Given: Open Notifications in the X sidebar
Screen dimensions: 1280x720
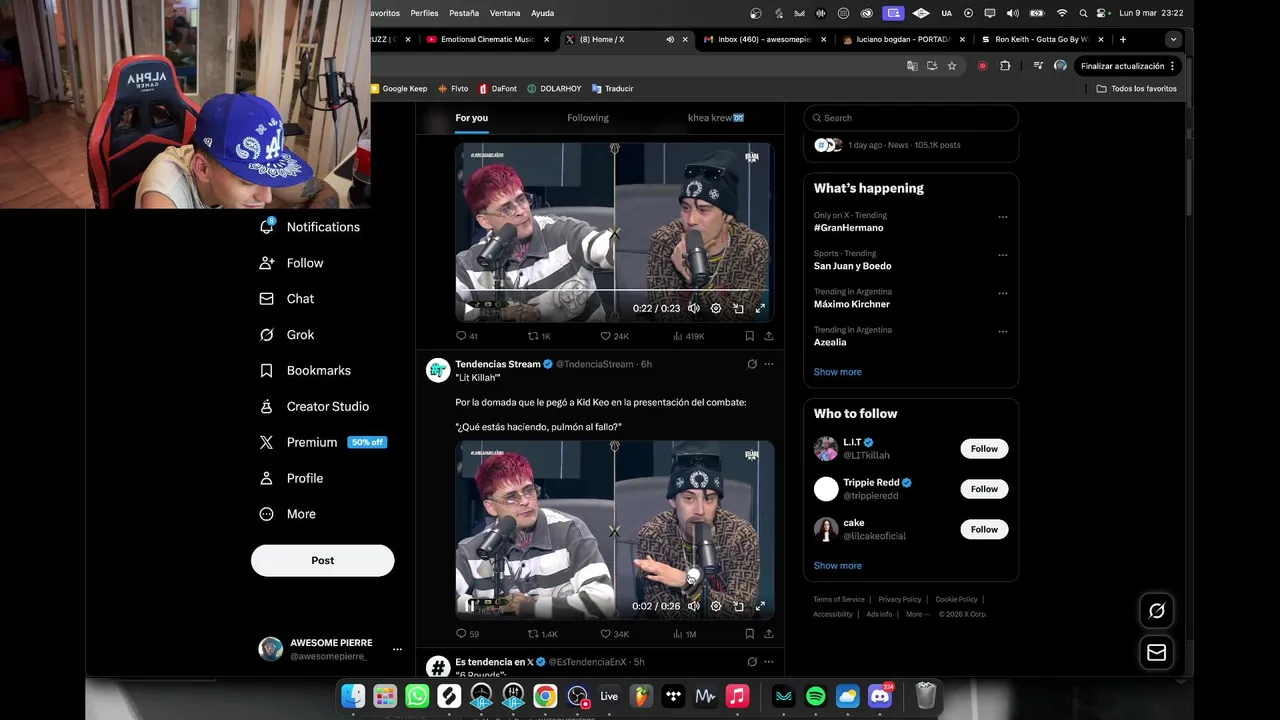Looking at the screenshot, I should (x=309, y=227).
